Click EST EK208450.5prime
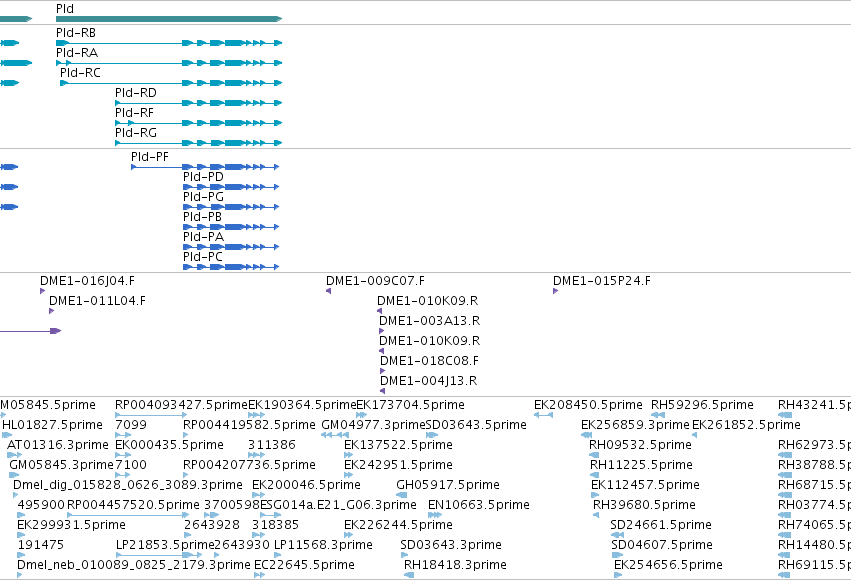The image size is (851, 580). point(588,406)
